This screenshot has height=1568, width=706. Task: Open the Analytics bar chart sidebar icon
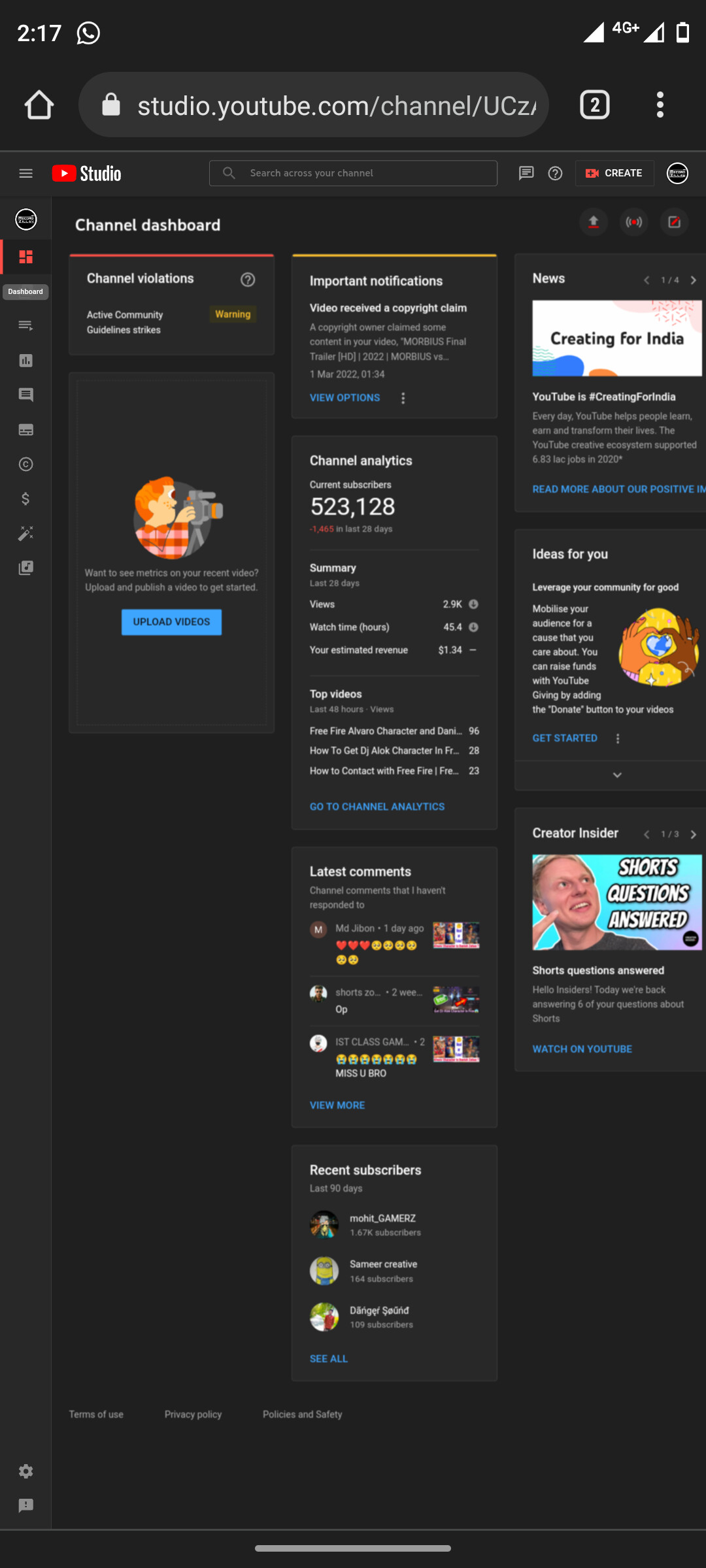[25, 361]
